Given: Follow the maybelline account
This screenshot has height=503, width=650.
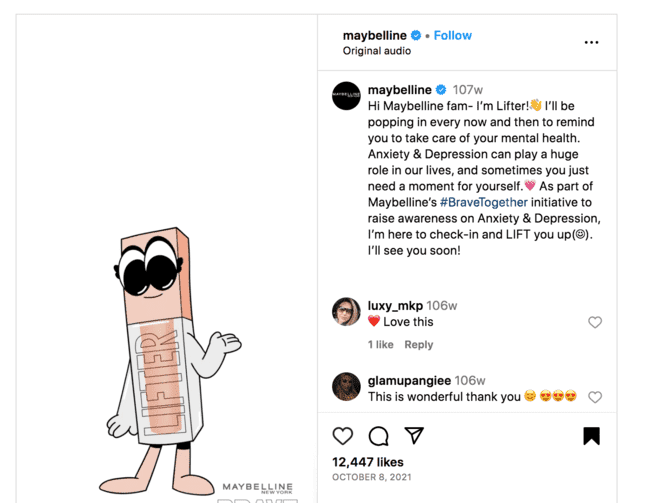Looking at the screenshot, I should point(452,35).
